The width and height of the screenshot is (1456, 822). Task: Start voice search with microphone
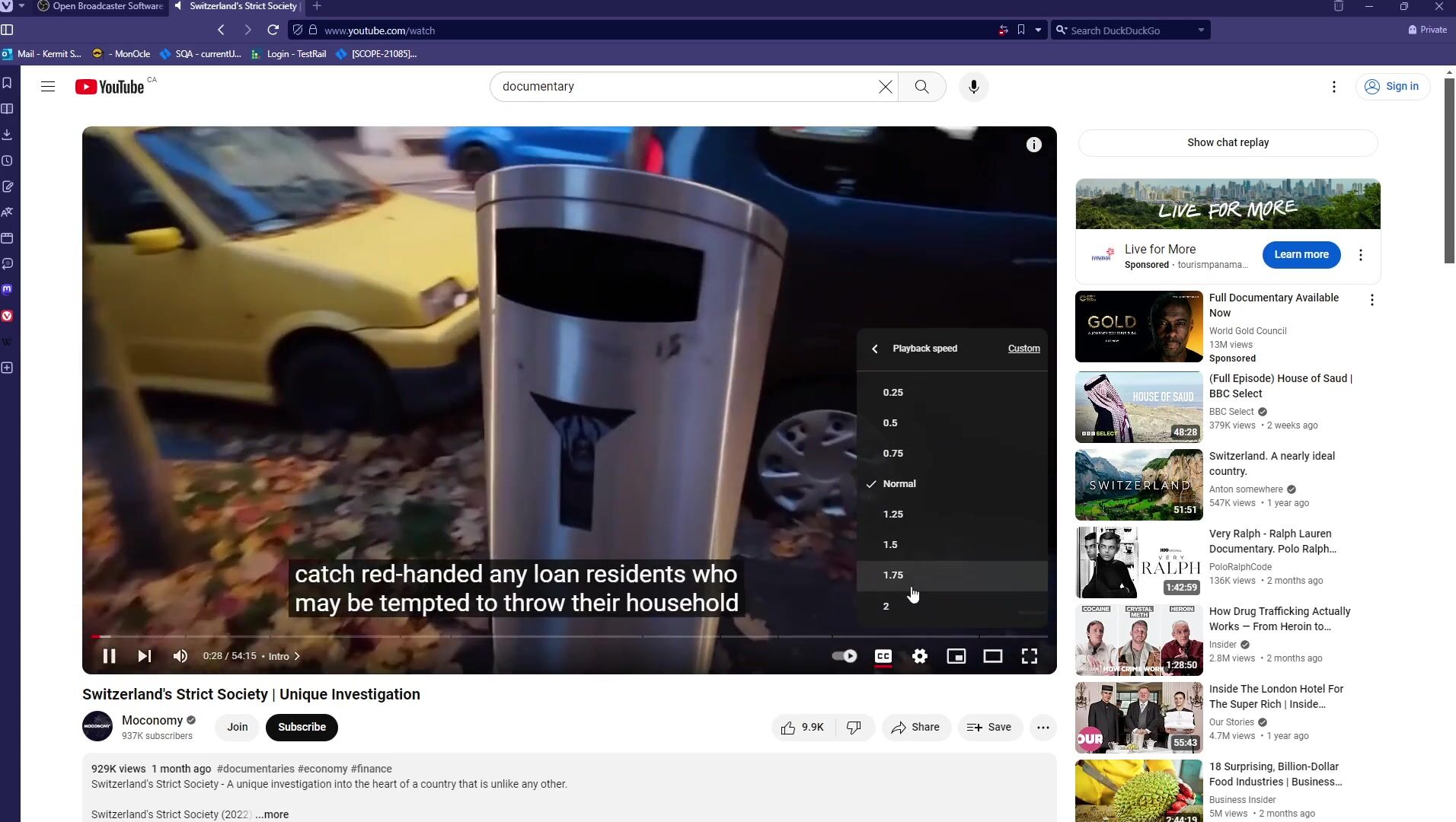coord(973,87)
